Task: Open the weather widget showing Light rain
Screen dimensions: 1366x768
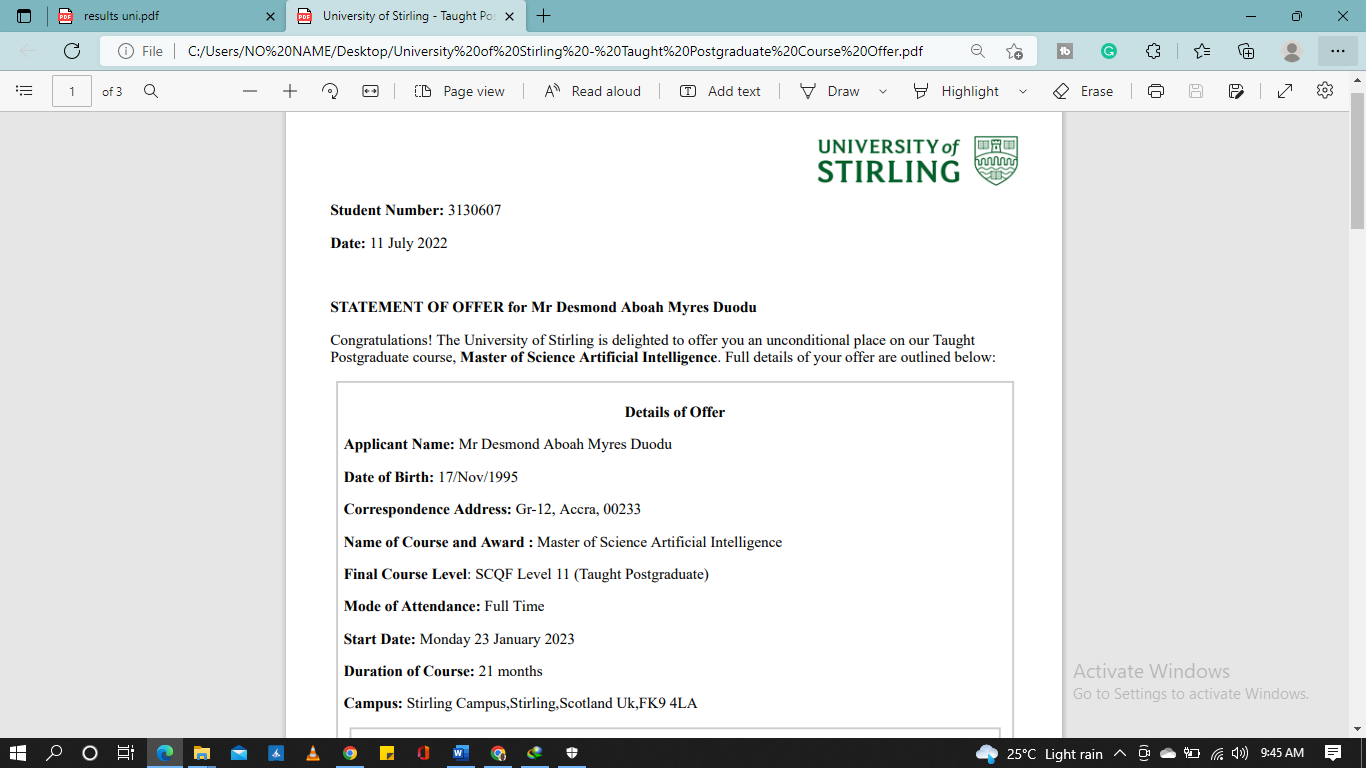Action: [1040, 753]
